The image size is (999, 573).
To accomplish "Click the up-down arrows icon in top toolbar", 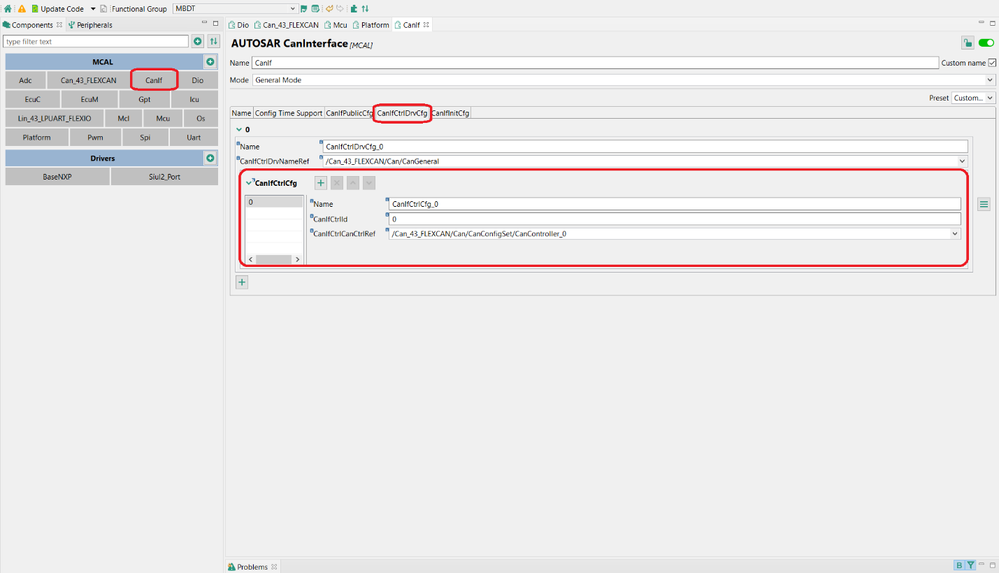I will [x=365, y=9].
